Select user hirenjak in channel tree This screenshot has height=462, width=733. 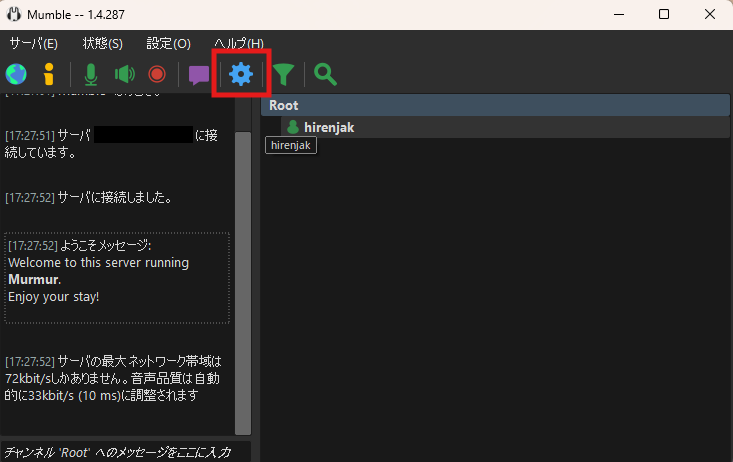tap(505, 127)
